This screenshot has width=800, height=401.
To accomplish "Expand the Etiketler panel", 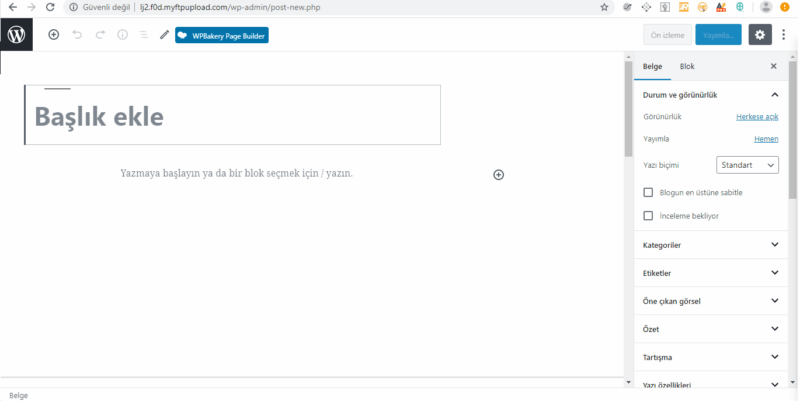I will tap(712, 273).
